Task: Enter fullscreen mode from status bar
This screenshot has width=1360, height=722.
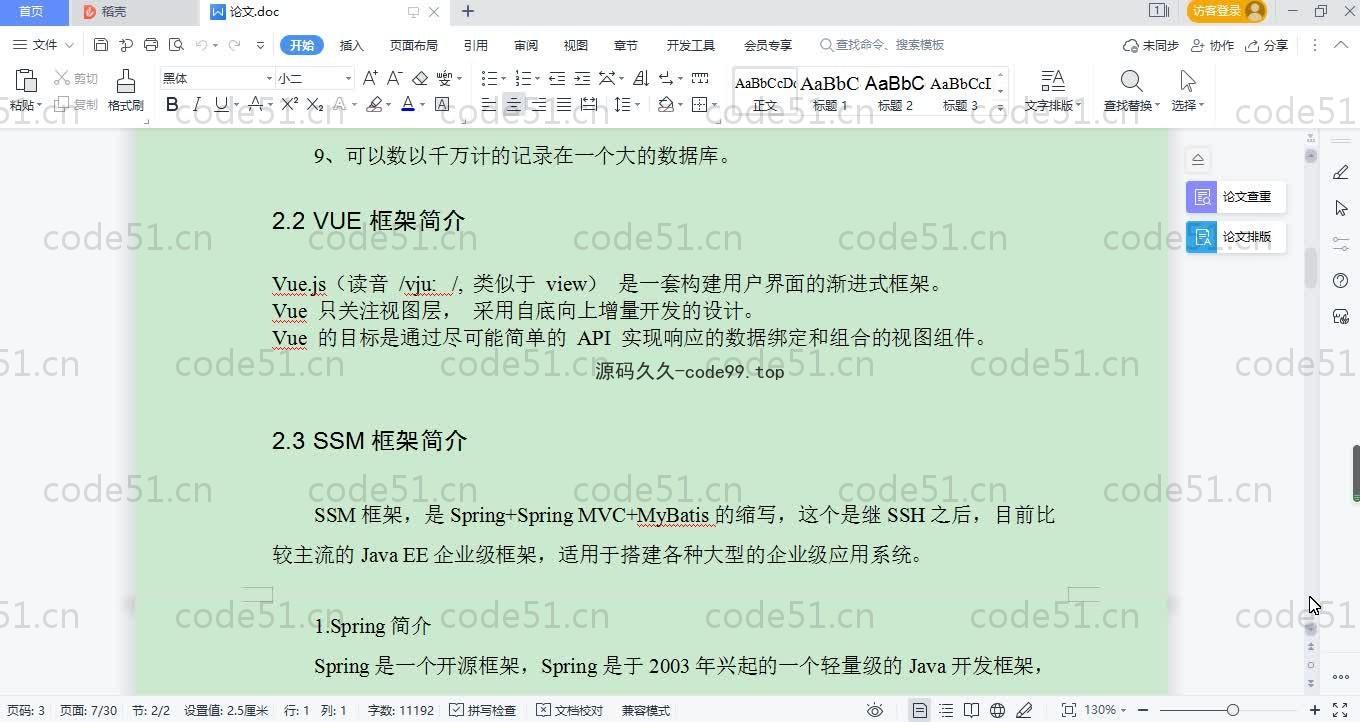Action: (1340, 710)
